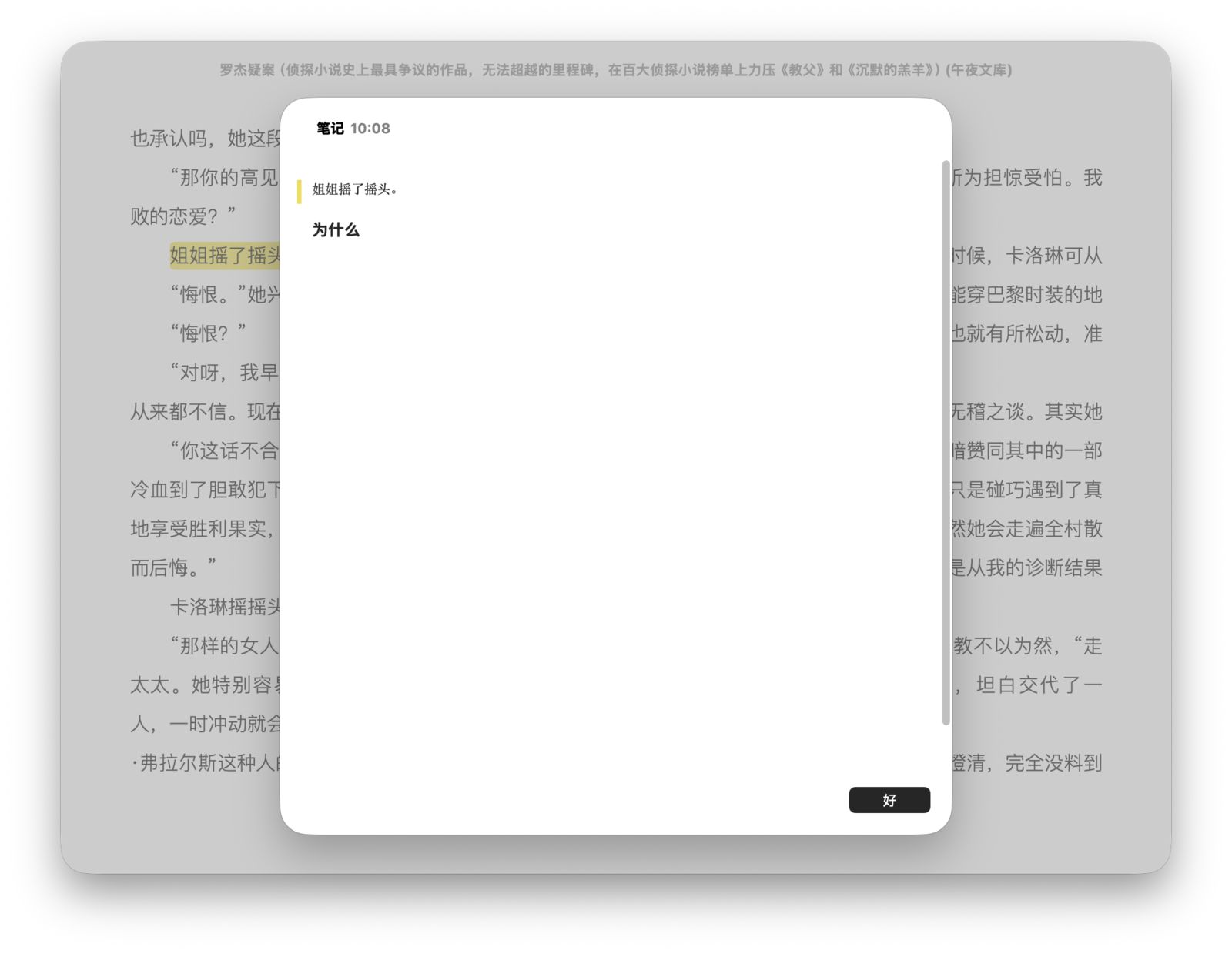Click the page line starting 卡洛琳摇摇头

(x=225, y=607)
